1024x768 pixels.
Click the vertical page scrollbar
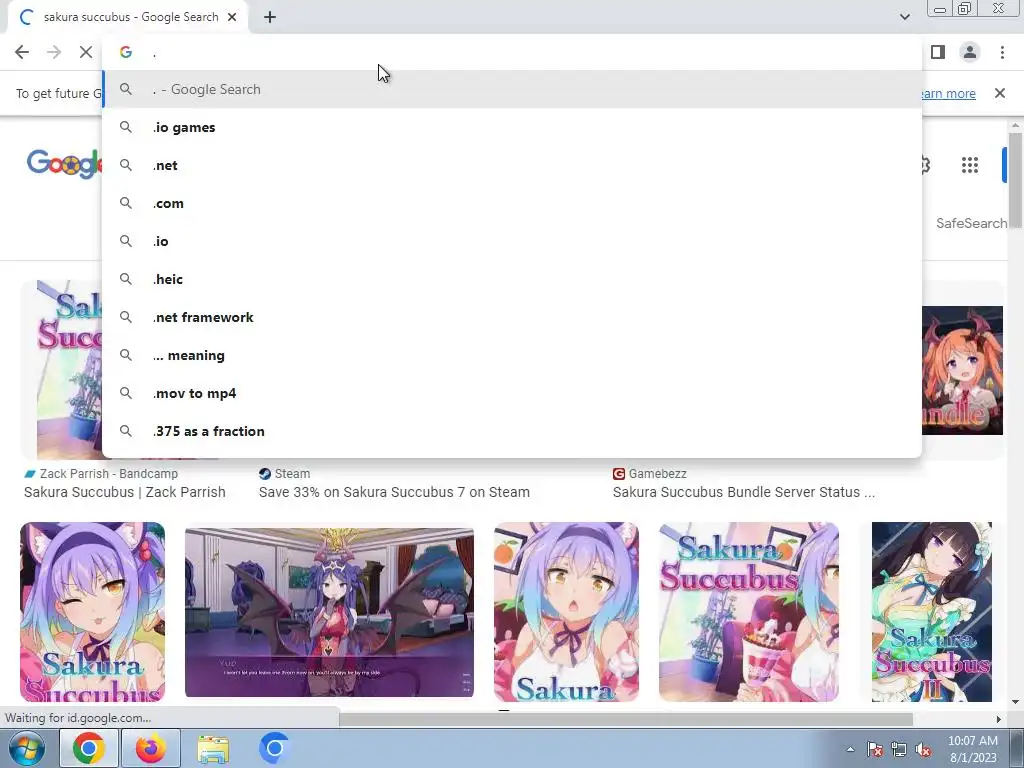[x=1015, y=180]
